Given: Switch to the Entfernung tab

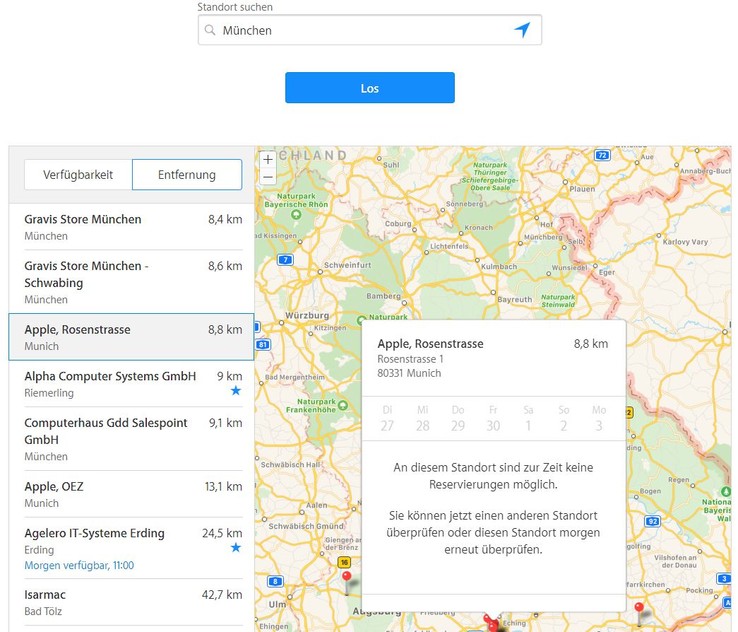Looking at the screenshot, I should pyautogui.click(x=187, y=175).
